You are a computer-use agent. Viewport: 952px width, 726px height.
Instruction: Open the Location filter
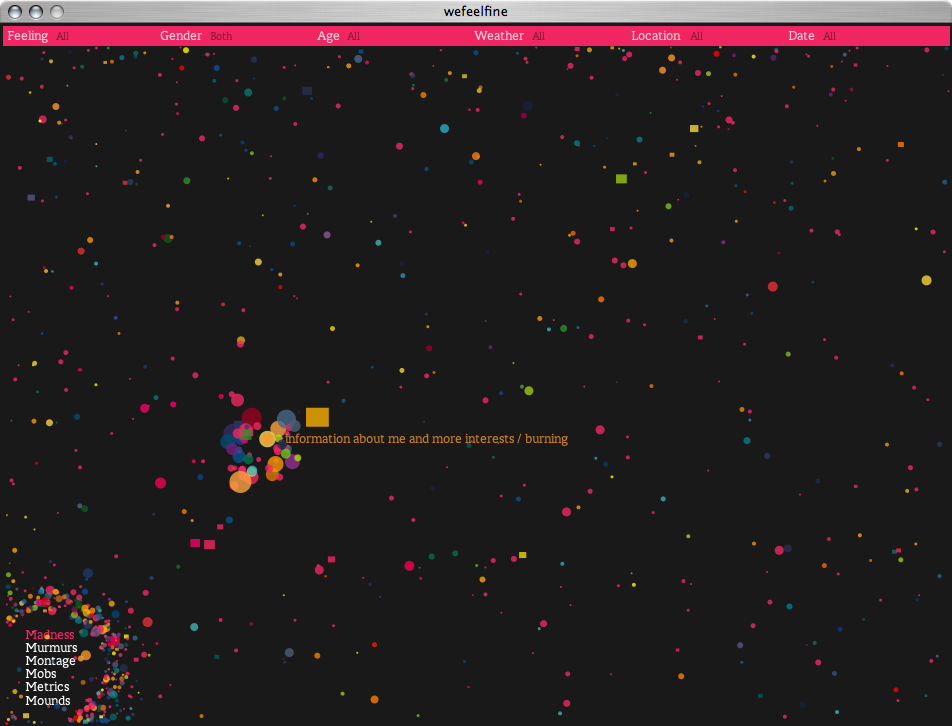tap(656, 36)
